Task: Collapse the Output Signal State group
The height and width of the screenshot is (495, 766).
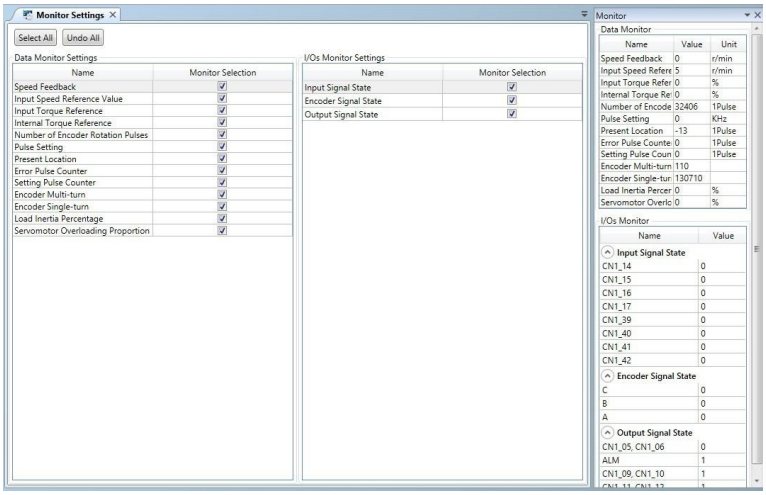Action: (607, 432)
